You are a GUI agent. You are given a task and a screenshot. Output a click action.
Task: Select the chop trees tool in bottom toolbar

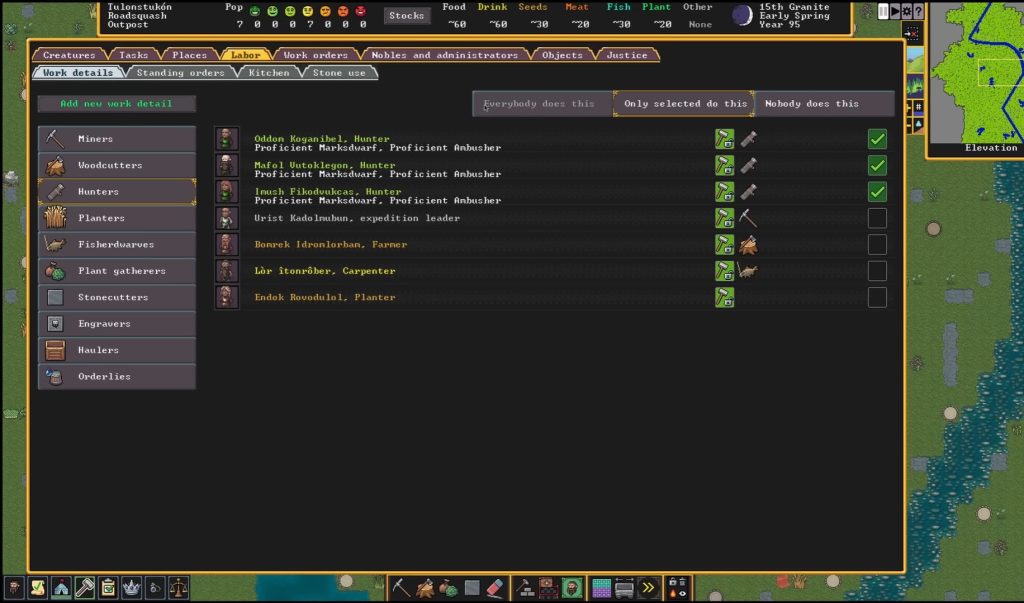click(424, 587)
